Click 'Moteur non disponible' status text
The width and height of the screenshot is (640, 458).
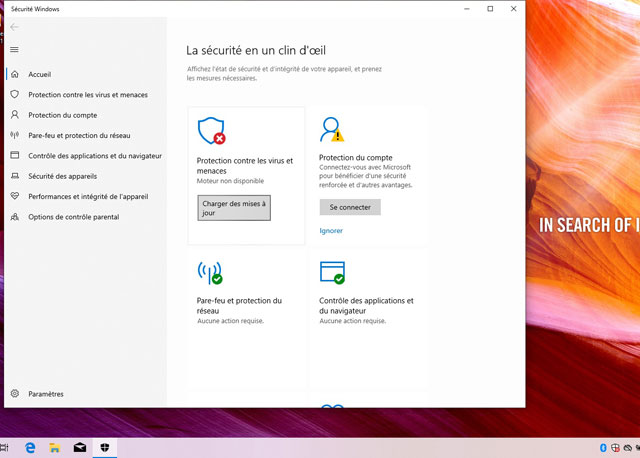pos(230,181)
